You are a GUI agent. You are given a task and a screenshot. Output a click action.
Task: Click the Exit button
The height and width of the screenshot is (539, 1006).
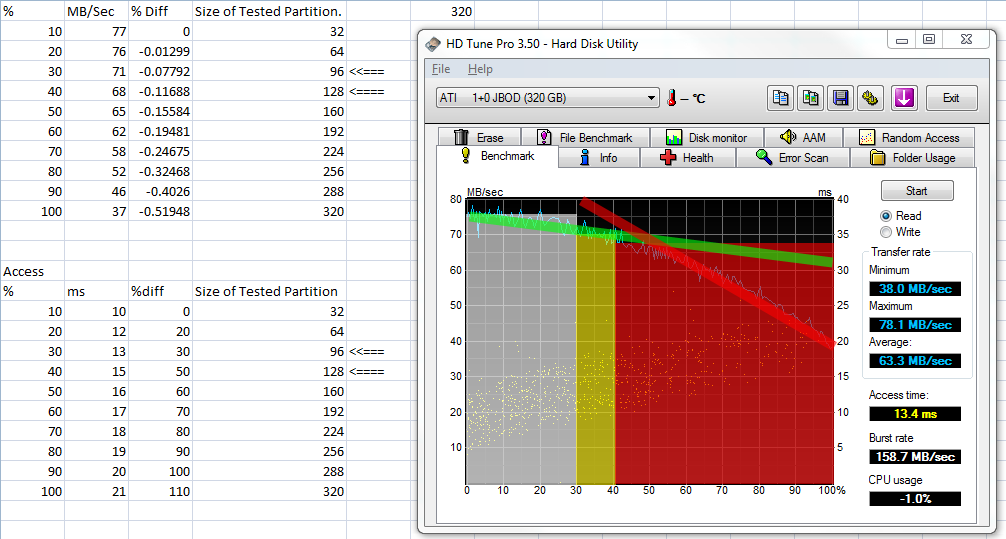pos(951,98)
